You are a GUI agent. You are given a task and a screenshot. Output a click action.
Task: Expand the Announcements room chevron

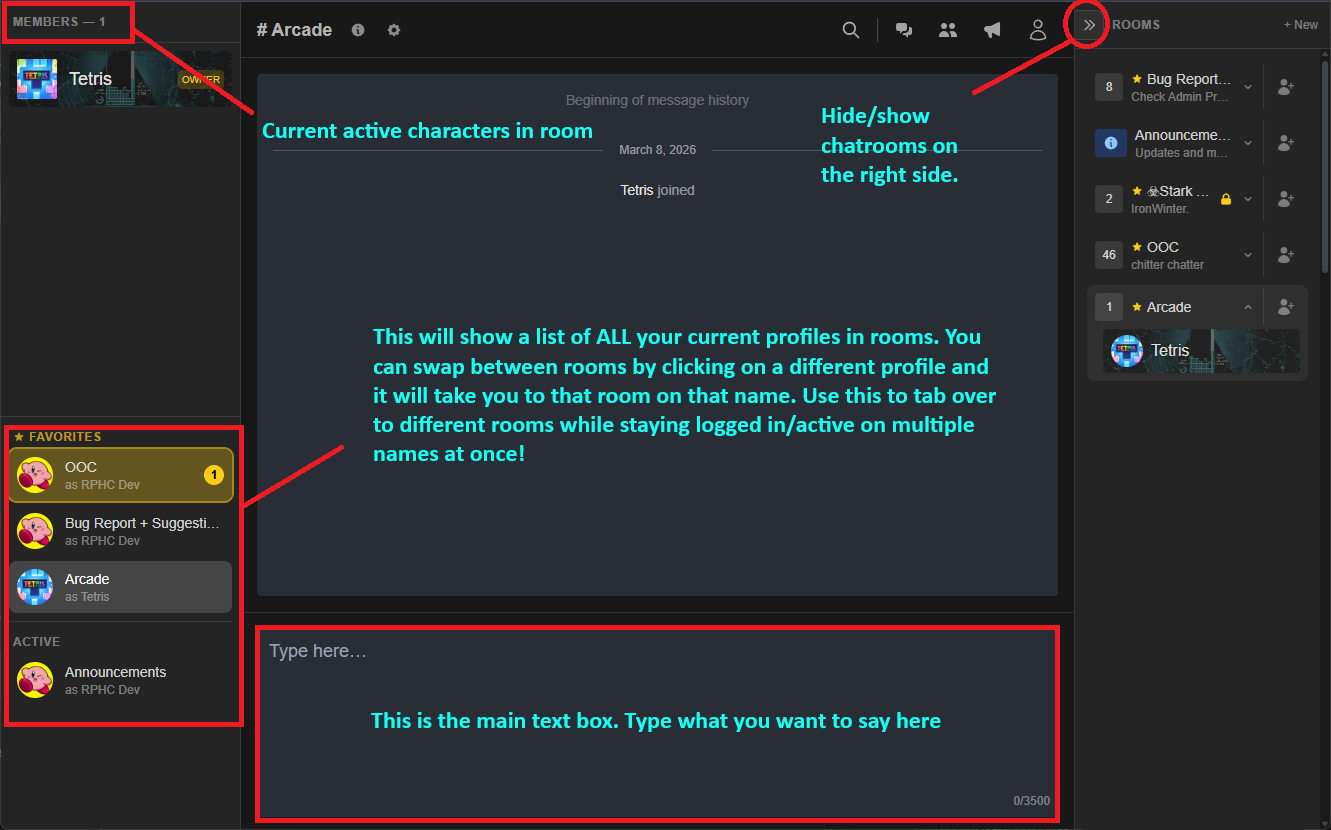tap(1248, 144)
